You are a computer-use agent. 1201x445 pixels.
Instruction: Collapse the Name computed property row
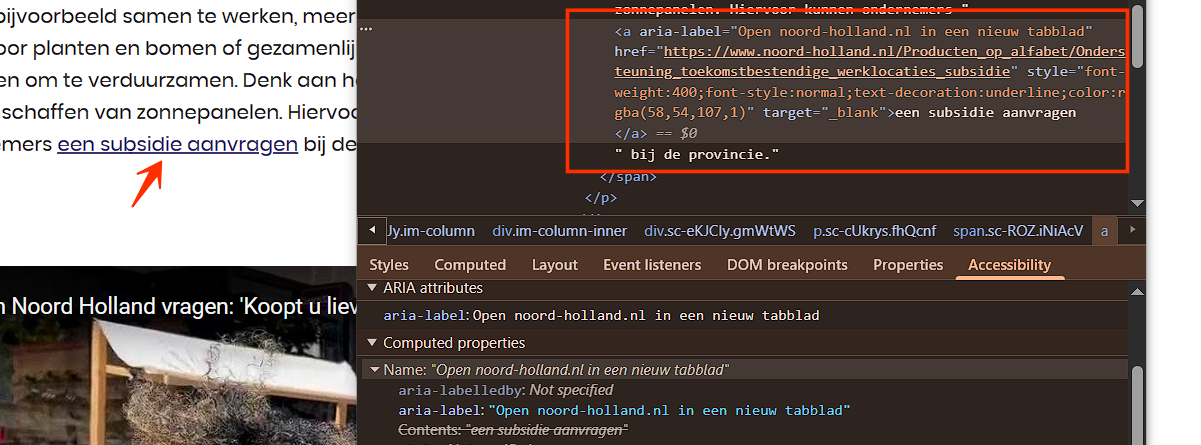375,370
